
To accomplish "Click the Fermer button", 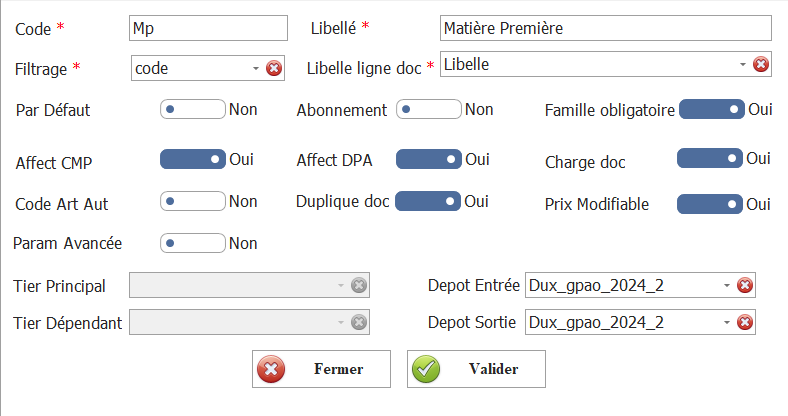I will pyautogui.click(x=307, y=369).
